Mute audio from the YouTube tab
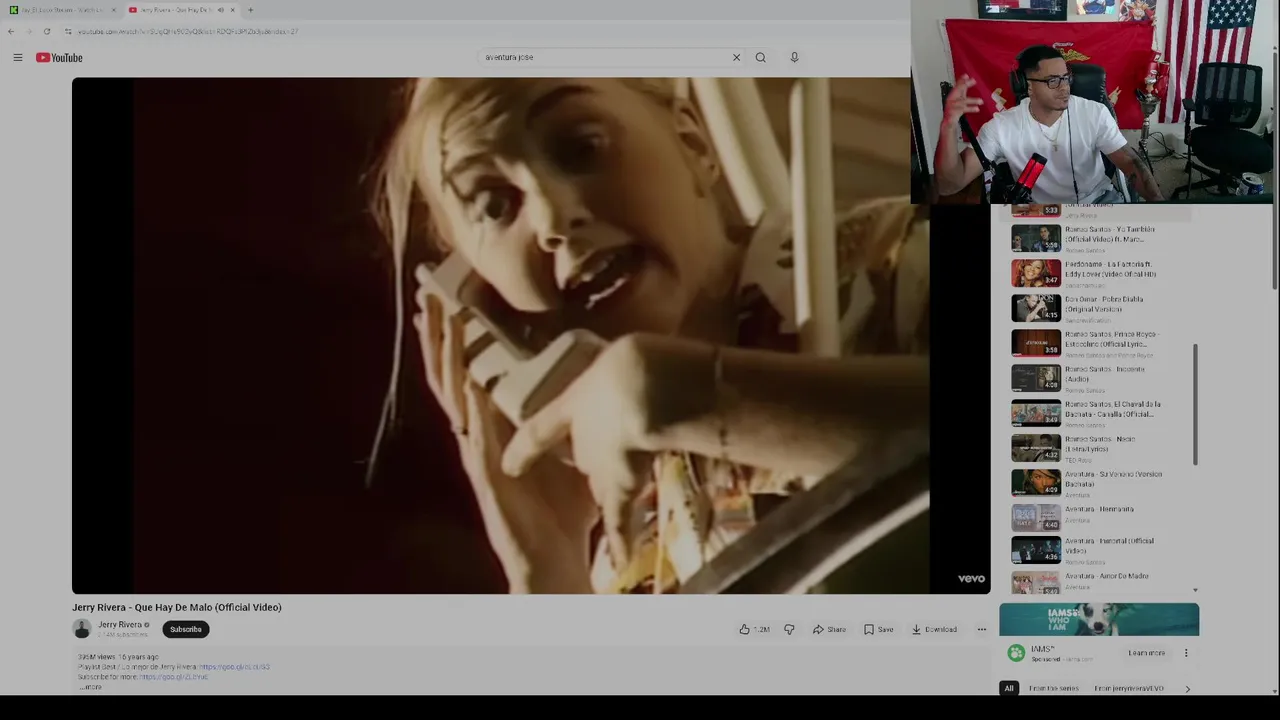1280x720 pixels. tap(220, 10)
